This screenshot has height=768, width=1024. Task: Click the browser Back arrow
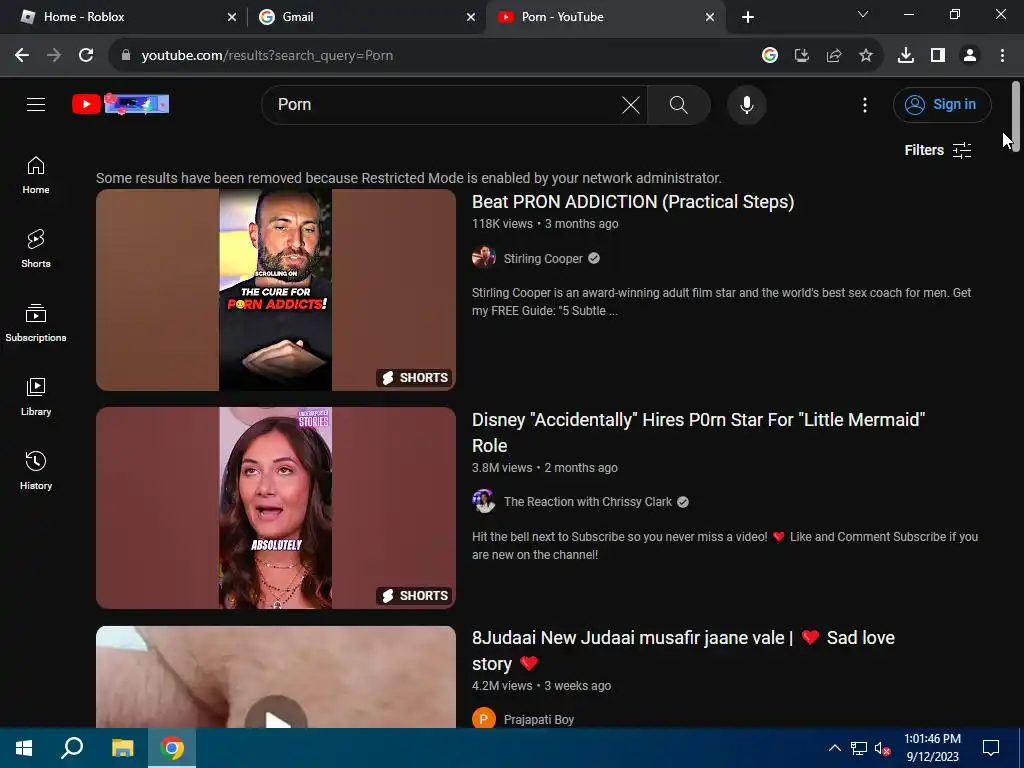tap(22, 56)
